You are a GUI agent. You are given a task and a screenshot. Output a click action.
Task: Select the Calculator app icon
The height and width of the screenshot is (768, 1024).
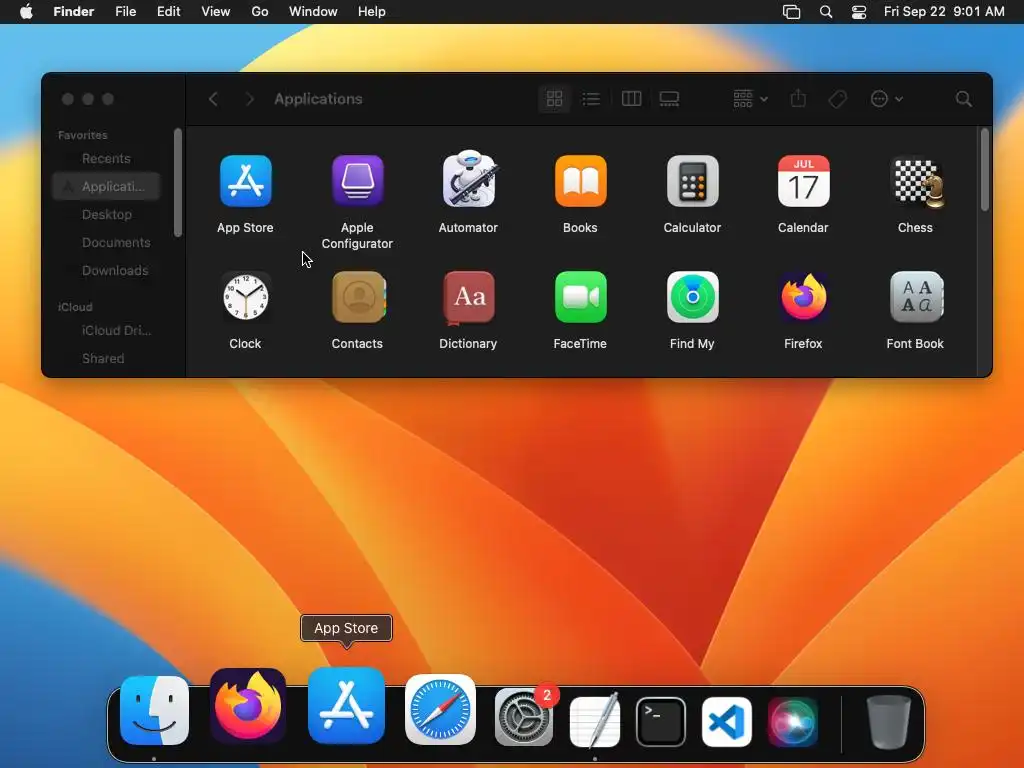[692, 181]
